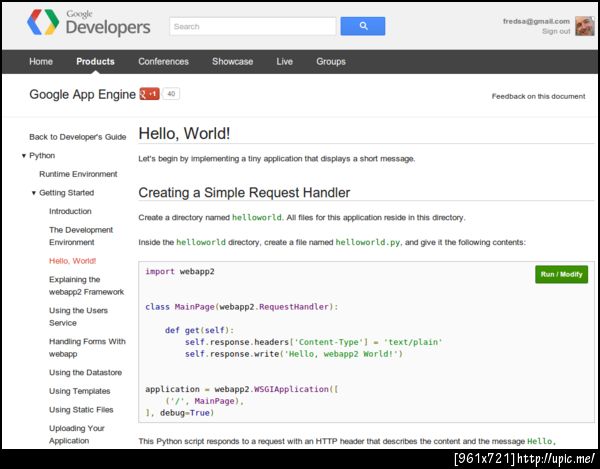Click the 'def get(self):' code line
600x469 pixels.
click(199, 330)
